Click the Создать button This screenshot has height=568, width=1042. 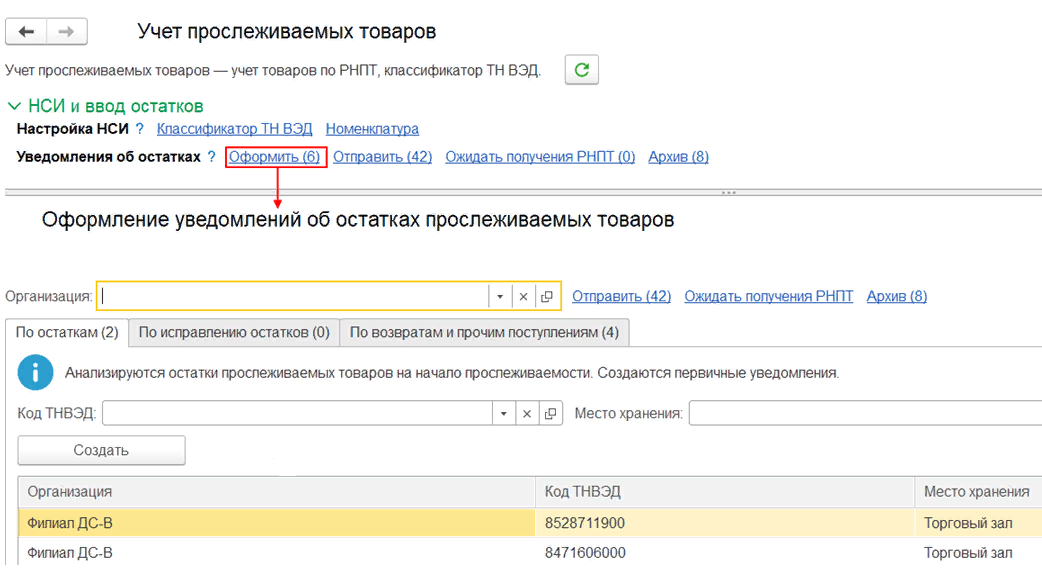pos(101,450)
